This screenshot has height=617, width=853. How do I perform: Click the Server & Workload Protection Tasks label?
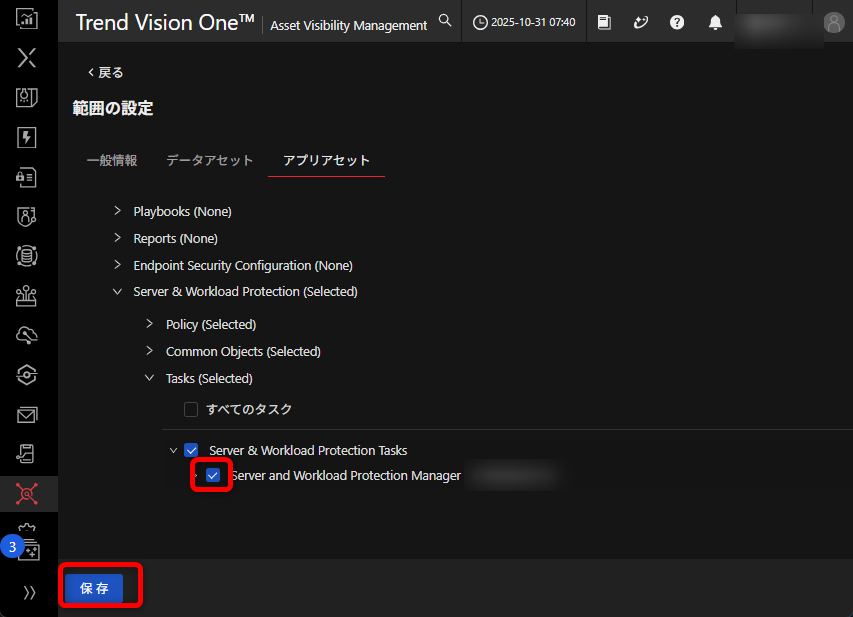[308, 451]
